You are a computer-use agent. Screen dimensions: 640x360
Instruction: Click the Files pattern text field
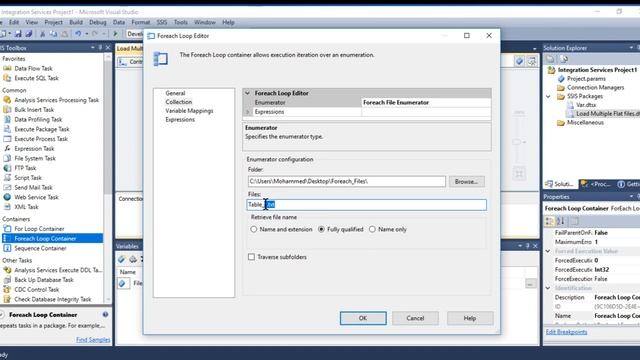click(367, 205)
